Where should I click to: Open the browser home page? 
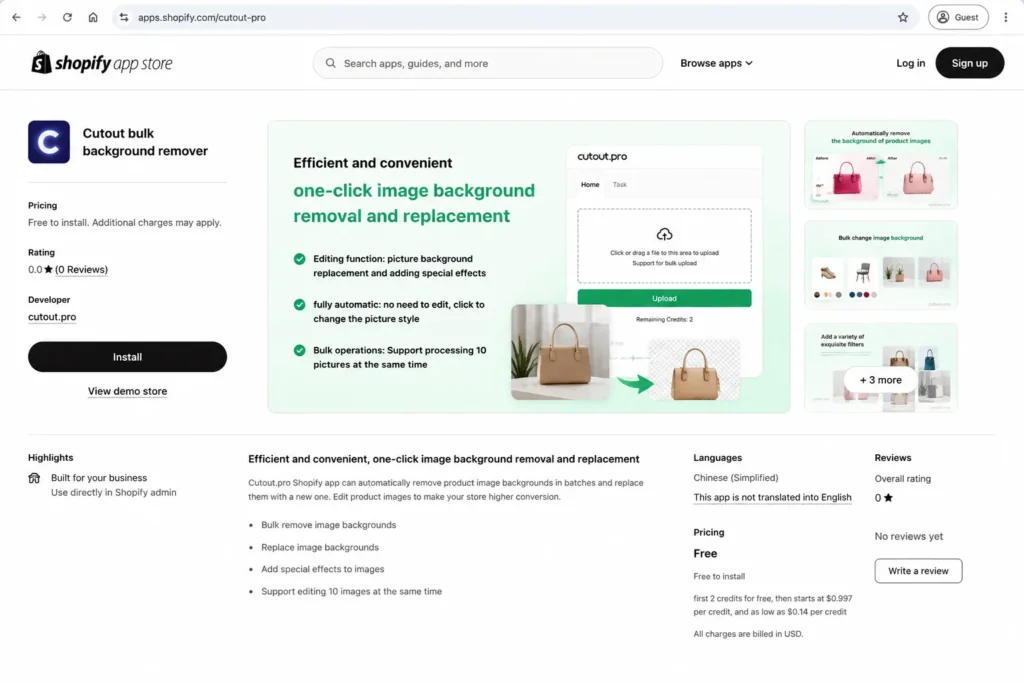[93, 18]
